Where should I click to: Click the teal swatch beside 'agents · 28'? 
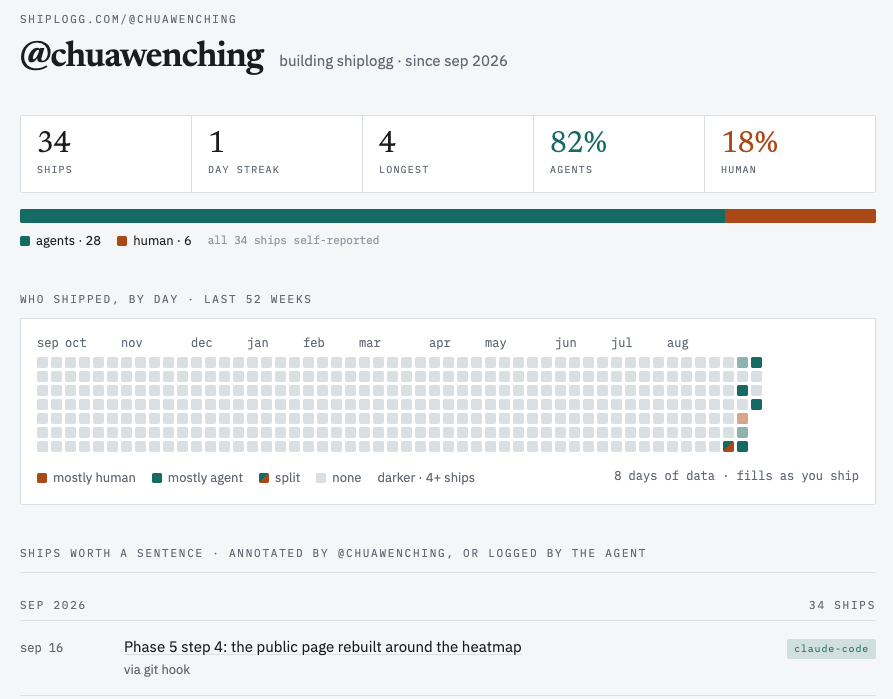[x=25, y=241]
